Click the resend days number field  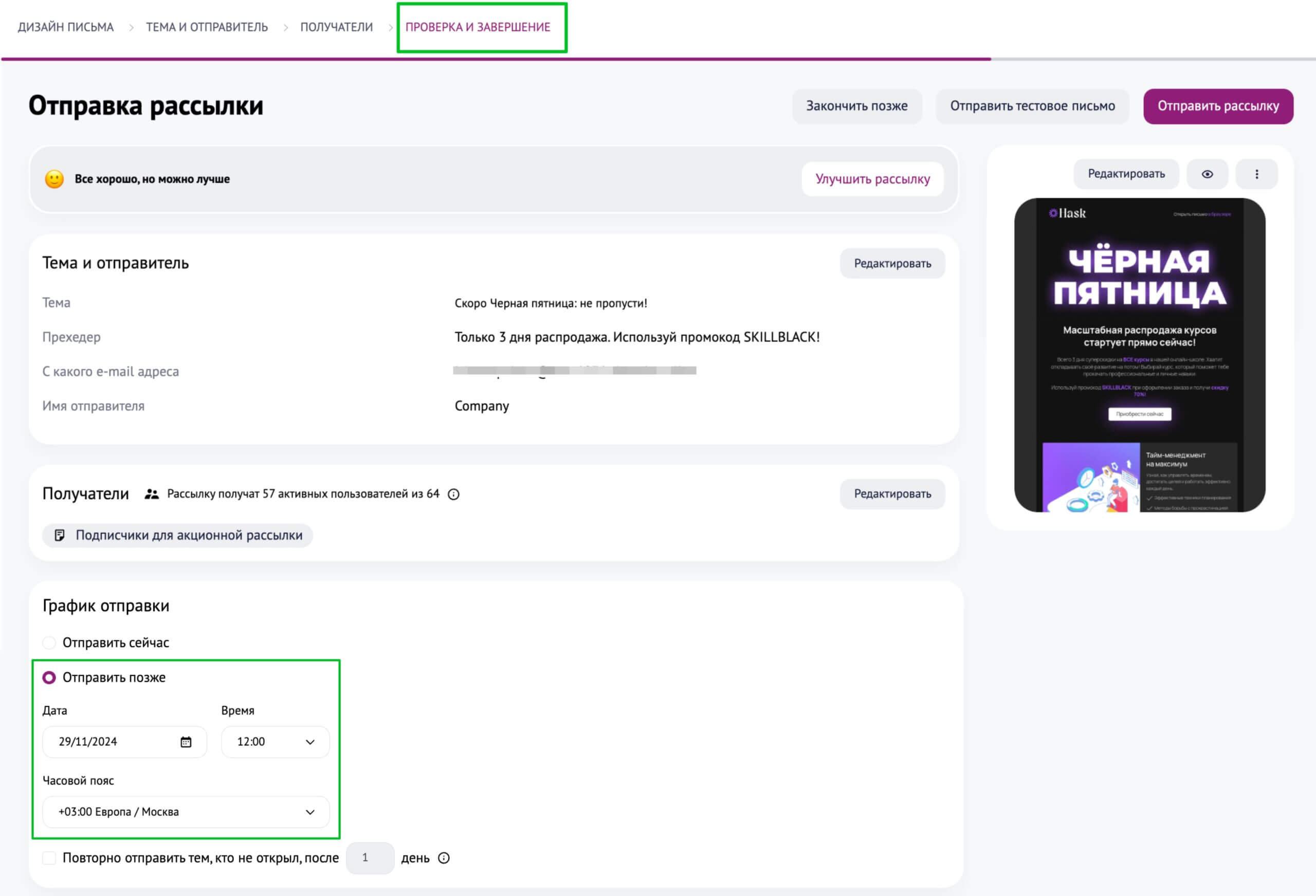[370, 858]
